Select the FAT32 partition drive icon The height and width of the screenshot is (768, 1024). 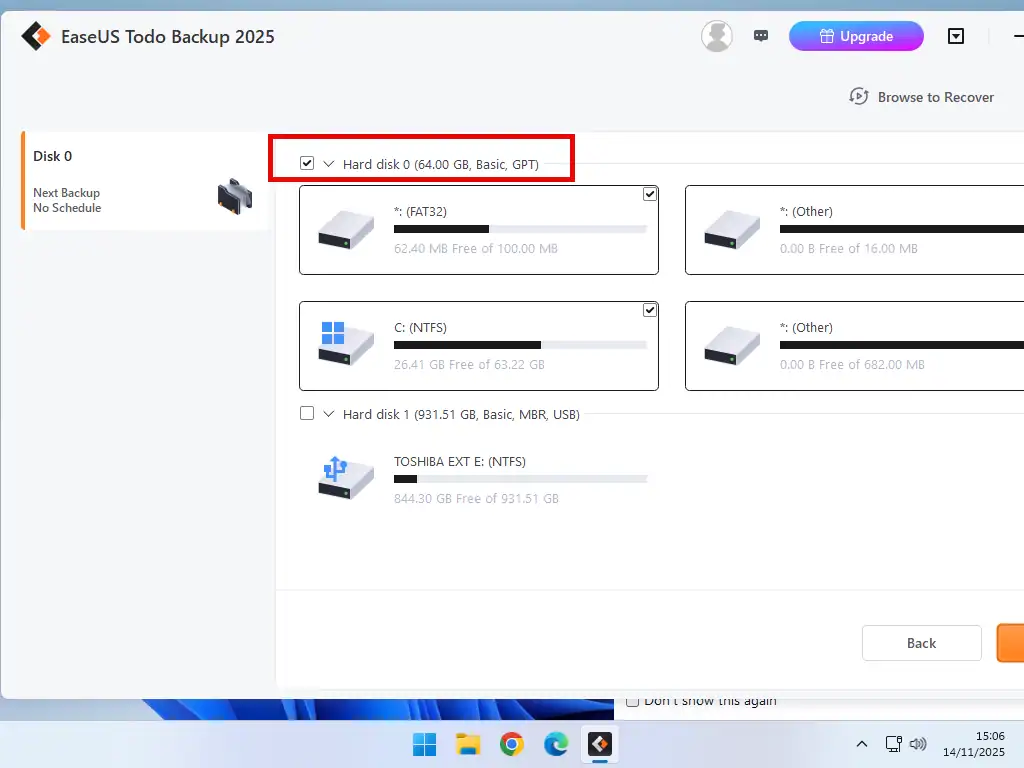click(x=344, y=229)
